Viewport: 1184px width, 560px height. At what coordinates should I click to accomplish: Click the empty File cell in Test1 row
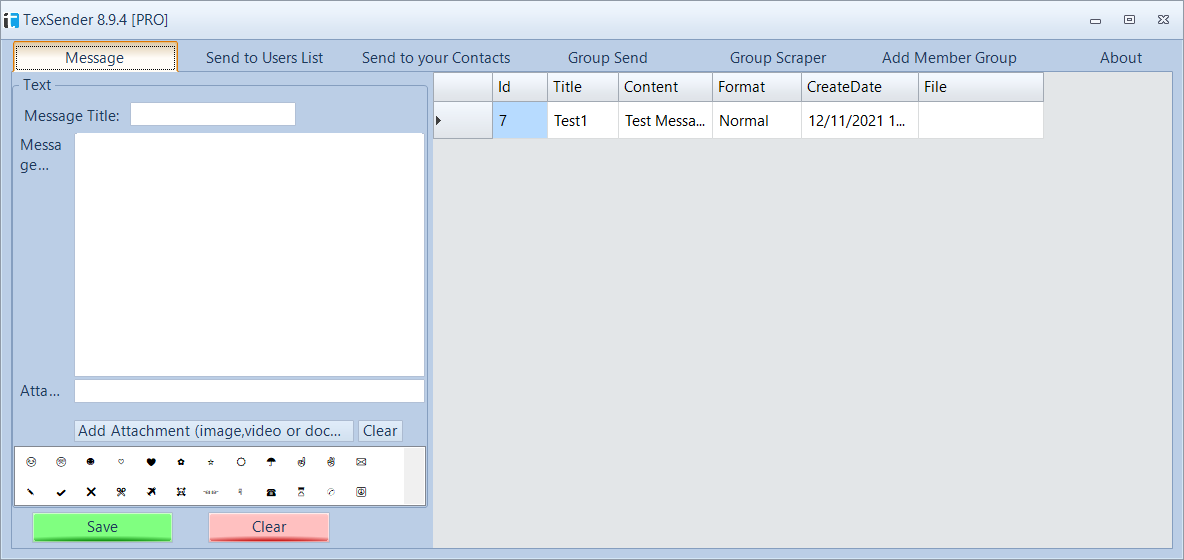(981, 121)
